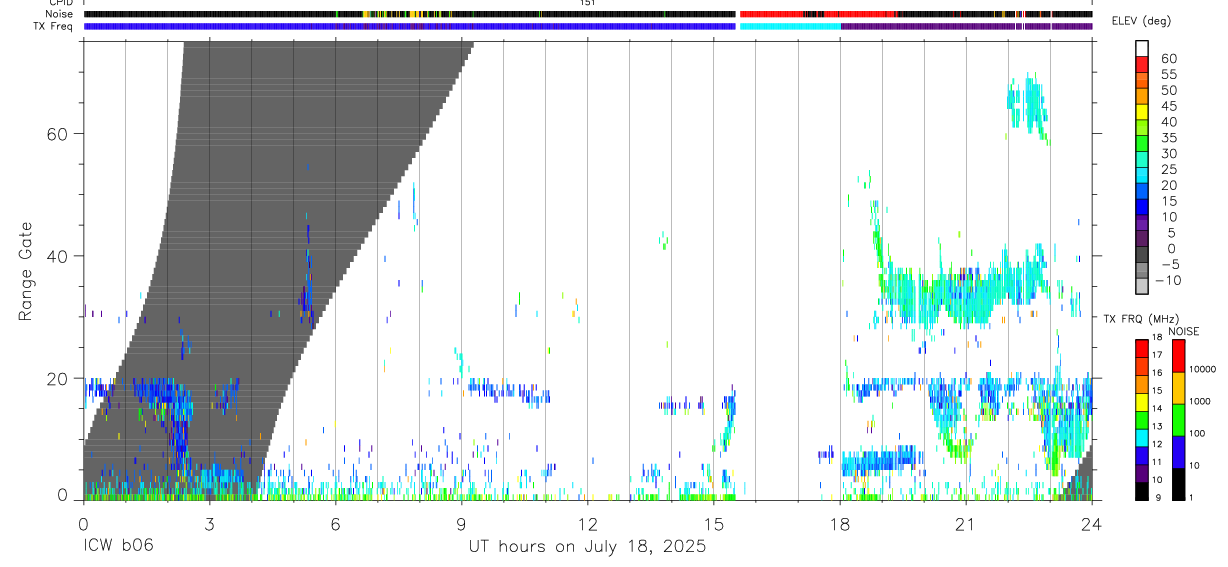This screenshot has width=1228, height=567.
Task: Pick the cyan segment of TX FRQ bar
Action: [x=1142, y=438]
